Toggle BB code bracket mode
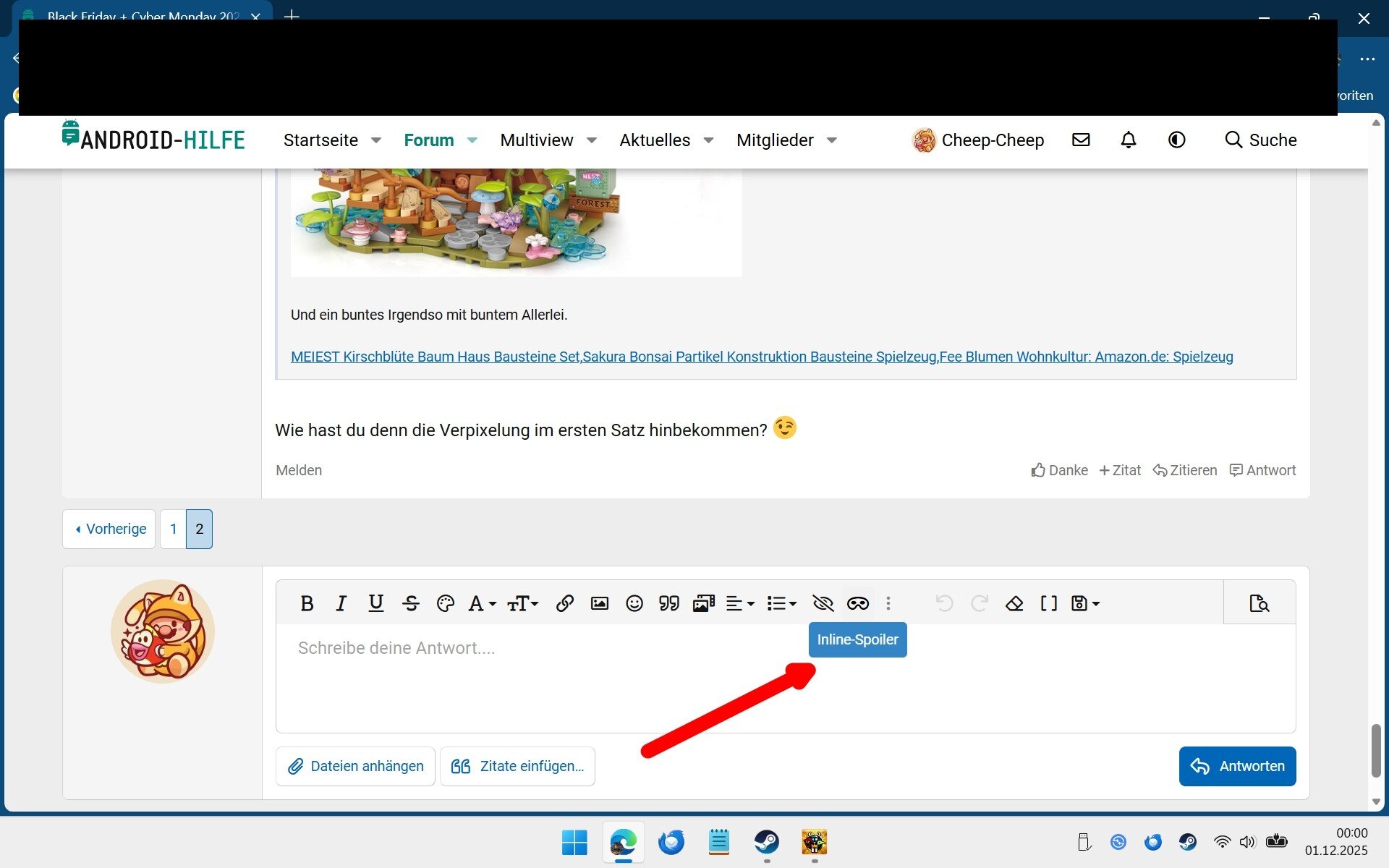 (x=1049, y=603)
